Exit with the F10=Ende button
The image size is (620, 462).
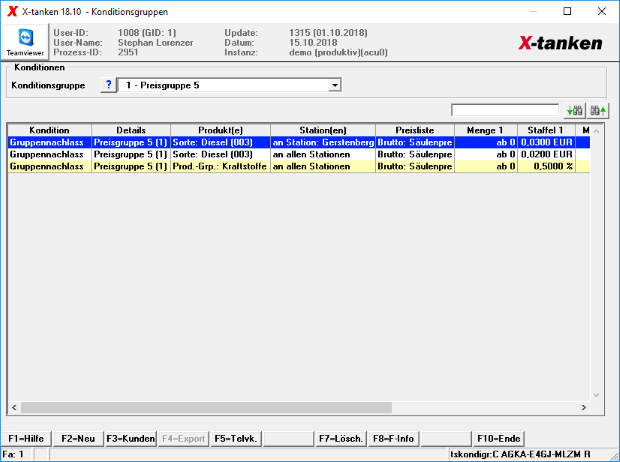[x=499, y=439]
